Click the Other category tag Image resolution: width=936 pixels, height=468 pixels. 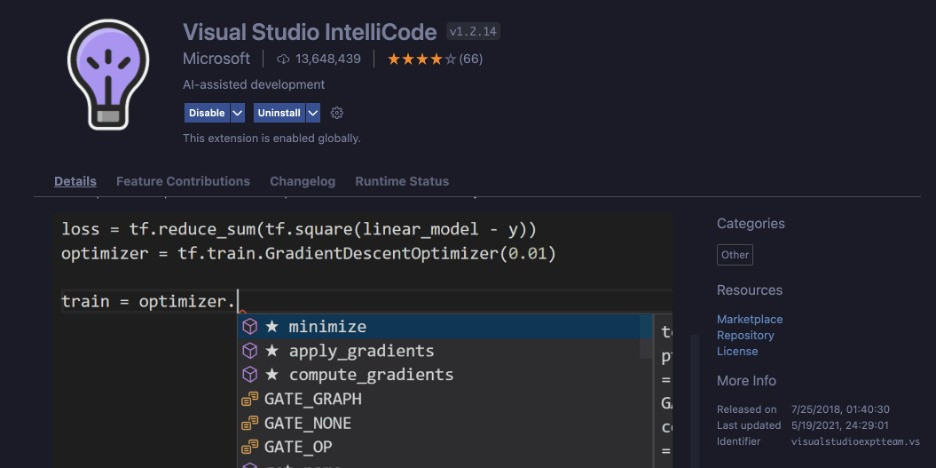tap(735, 255)
